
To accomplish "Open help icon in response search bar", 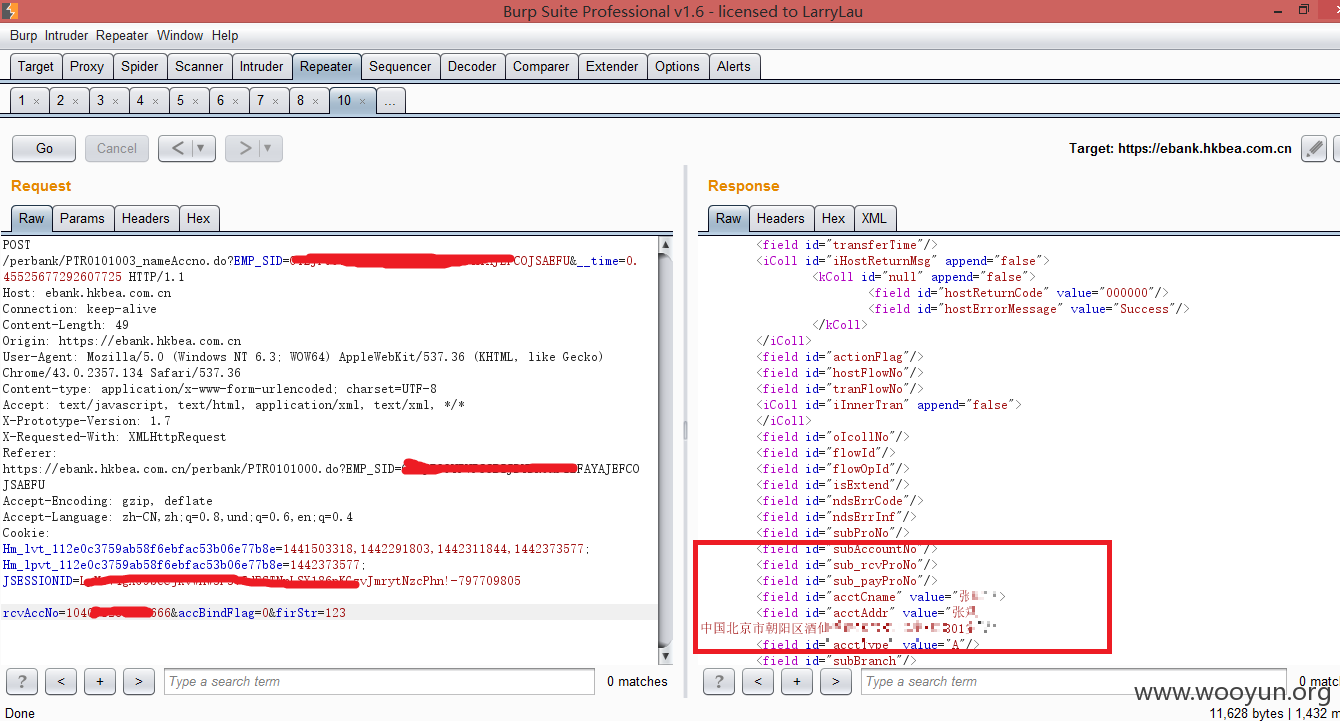I will 718,681.
